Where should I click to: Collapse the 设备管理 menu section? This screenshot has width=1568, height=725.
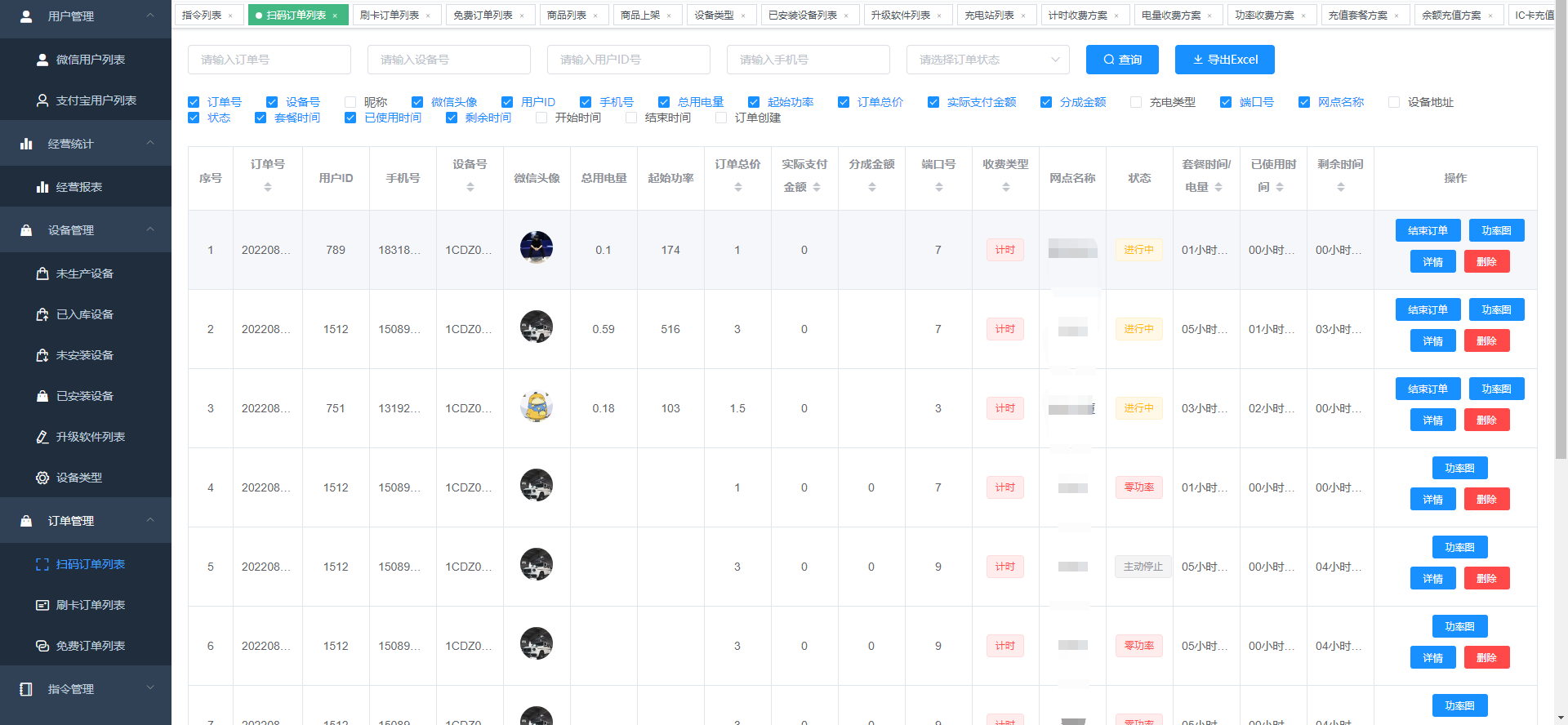(x=150, y=229)
